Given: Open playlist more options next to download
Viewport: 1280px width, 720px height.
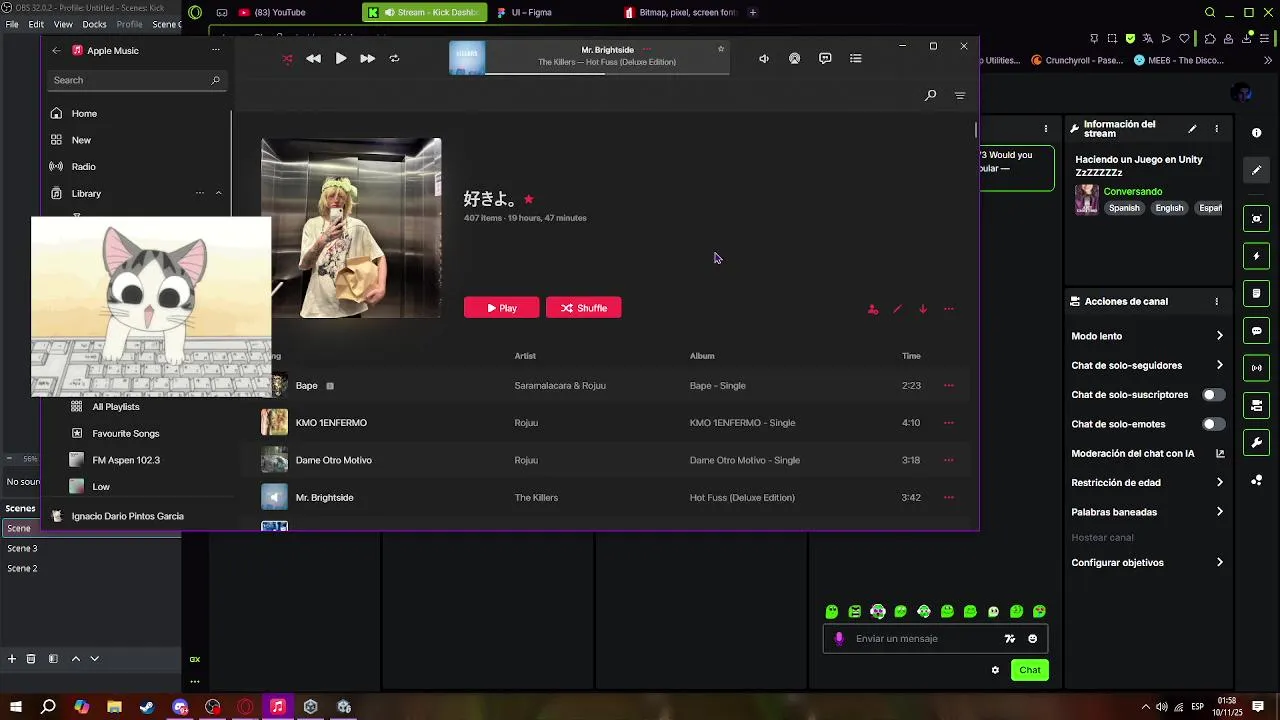Looking at the screenshot, I should (949, 309).
